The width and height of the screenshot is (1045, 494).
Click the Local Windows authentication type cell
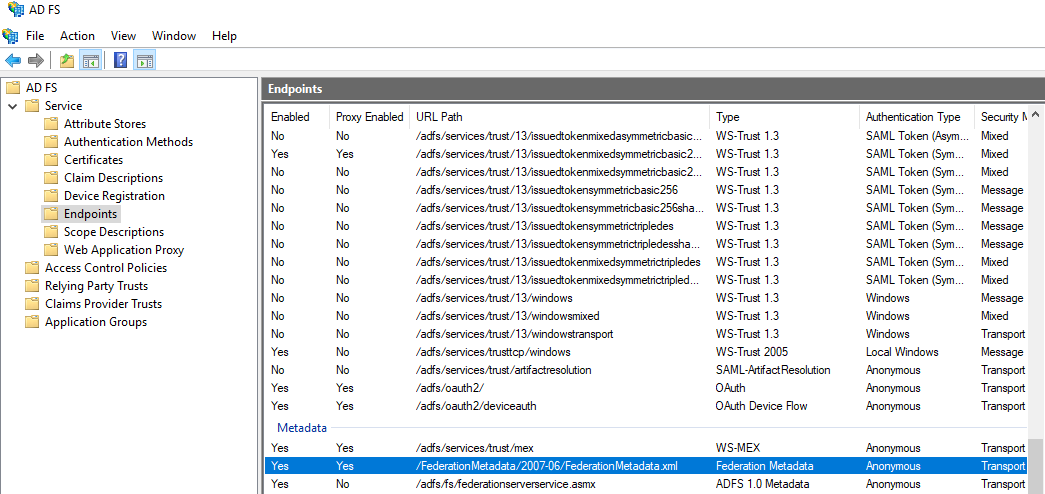[902, 351]
